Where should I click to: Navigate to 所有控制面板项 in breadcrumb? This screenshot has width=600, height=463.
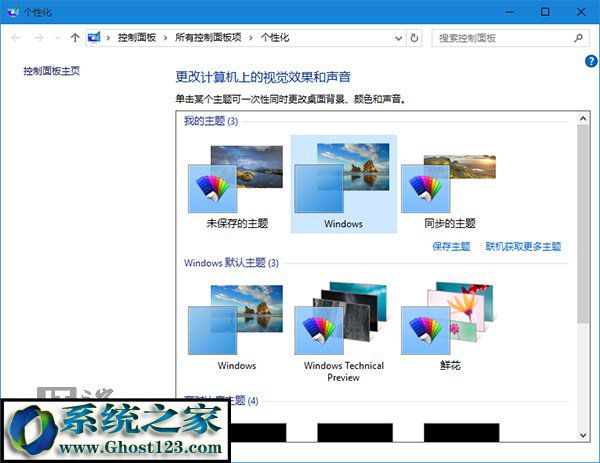(x=208, y=38)
